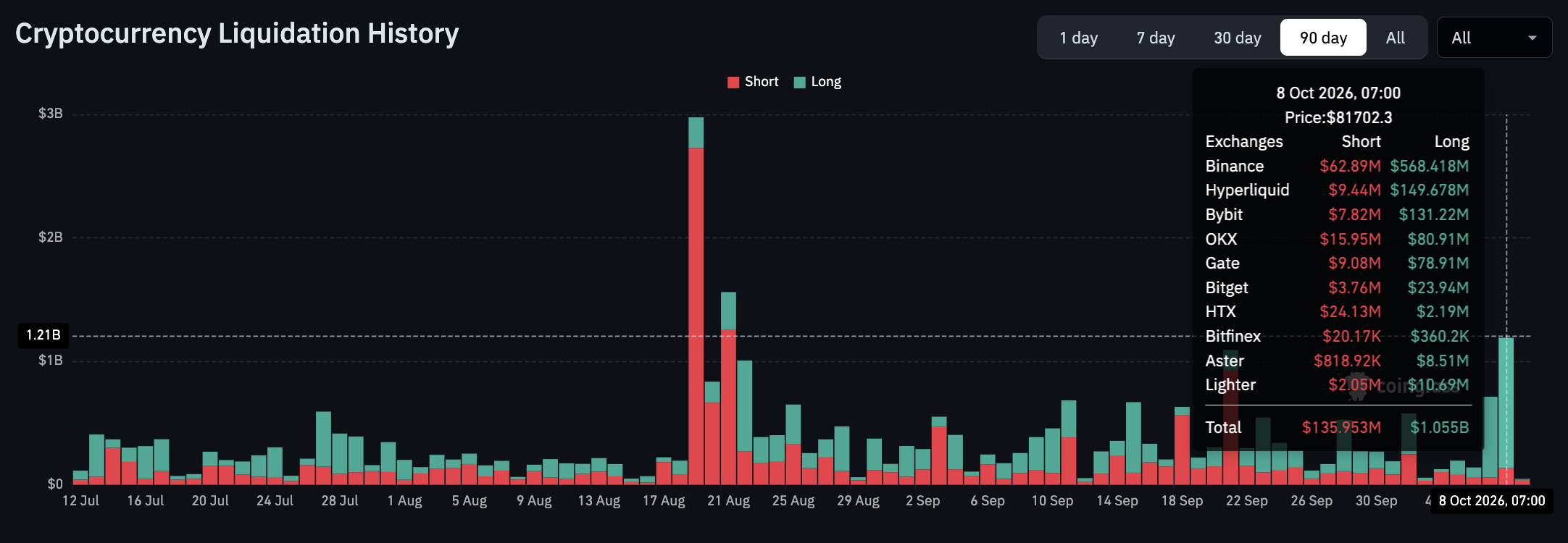Click the Cryptocurrency Liquidation History title
The height and width of the screenshot is (543, 1568).
(x=237, y=33)
